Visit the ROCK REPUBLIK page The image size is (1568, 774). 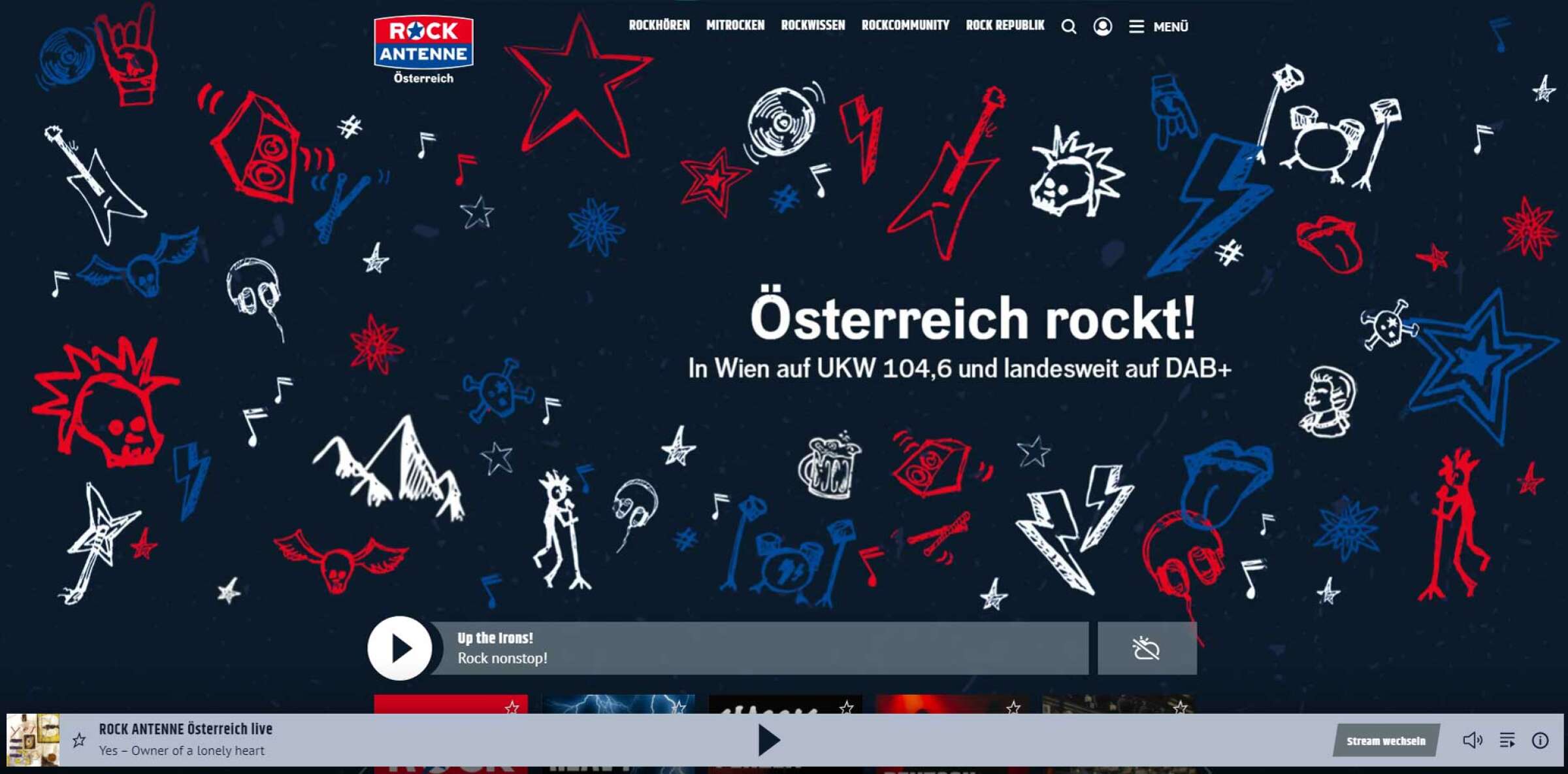[x=1005, y=26]
